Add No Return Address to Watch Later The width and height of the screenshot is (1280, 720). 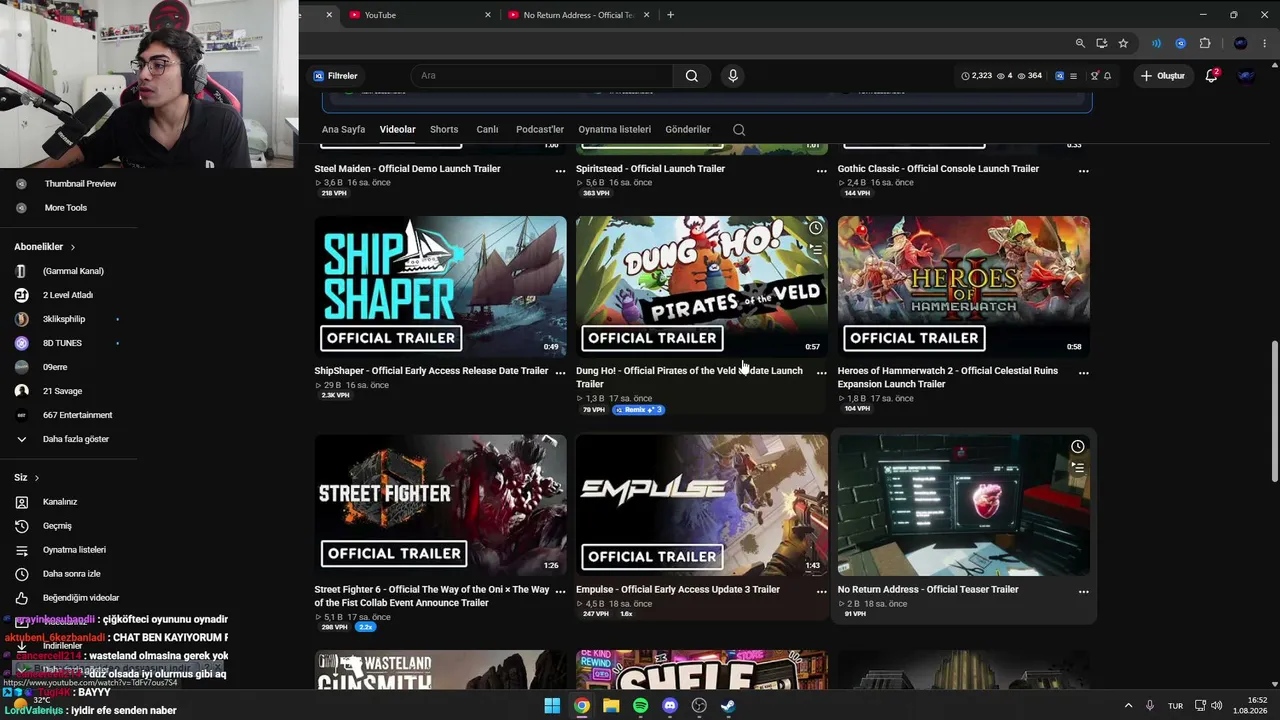point(1077,447)
